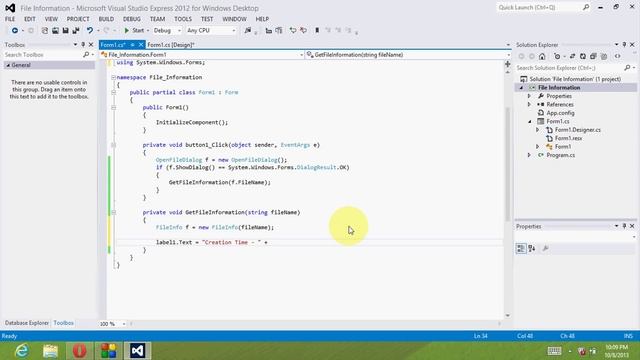The height and width of the screenshot is (360, 640).
Task: Open the BUILD menu
Action: tap(106, 19)
